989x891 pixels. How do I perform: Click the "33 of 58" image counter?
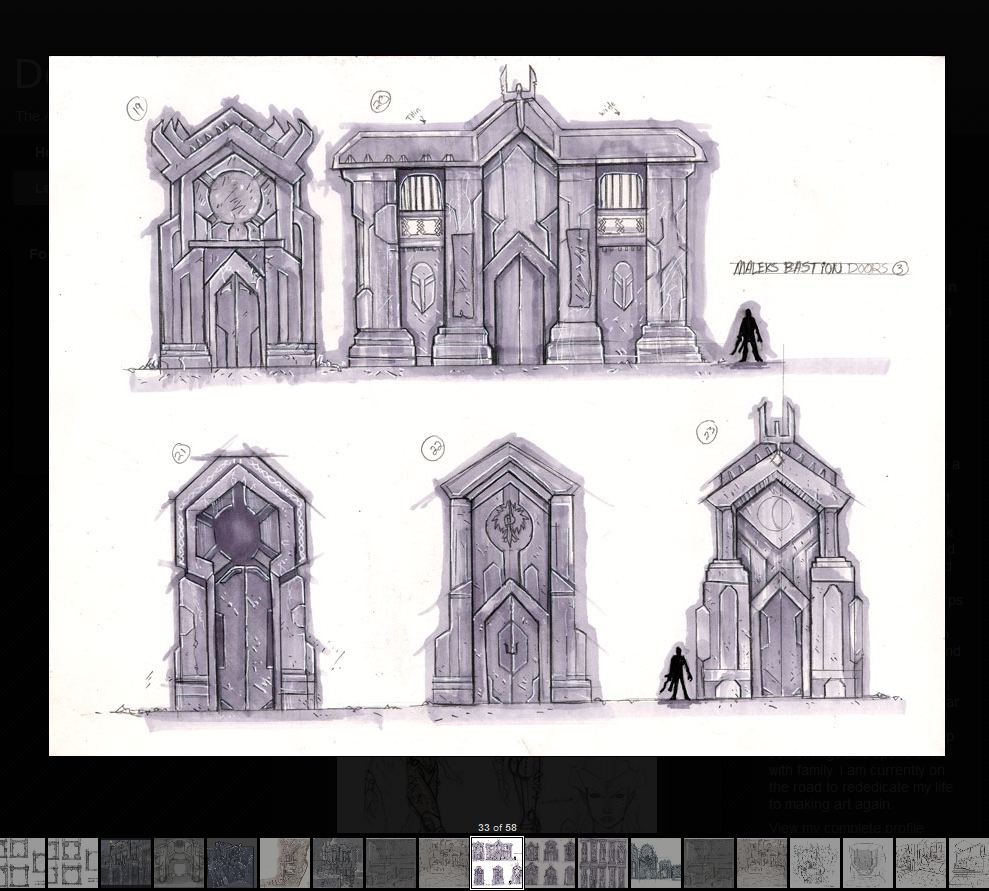[x=497, y=827]
